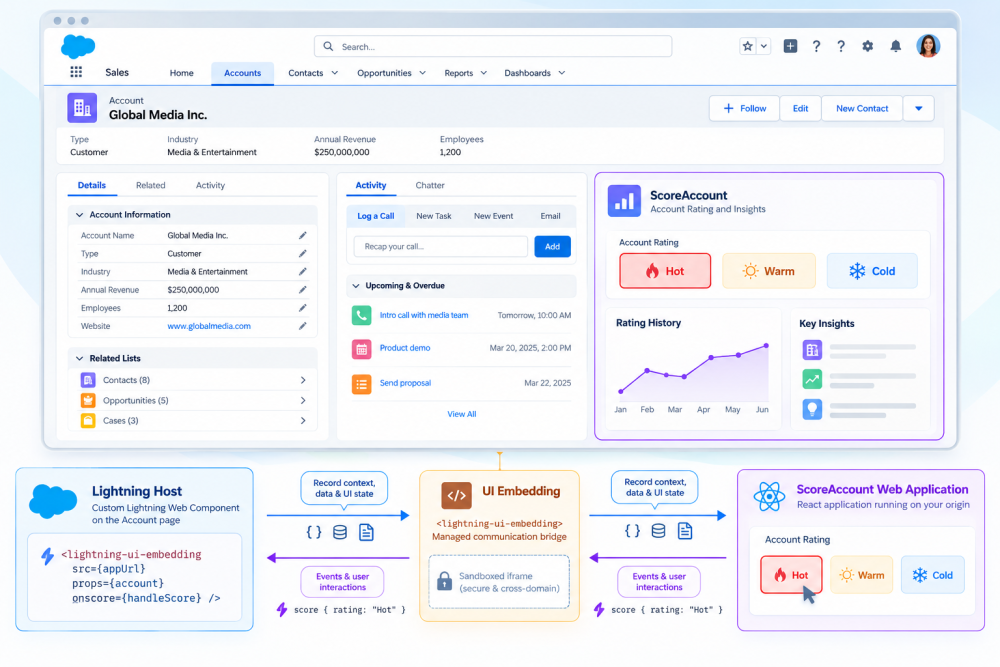Screen dimensions: 1000x667
Task: Click the task list icon for Send proposal
Action: [362, 384]
